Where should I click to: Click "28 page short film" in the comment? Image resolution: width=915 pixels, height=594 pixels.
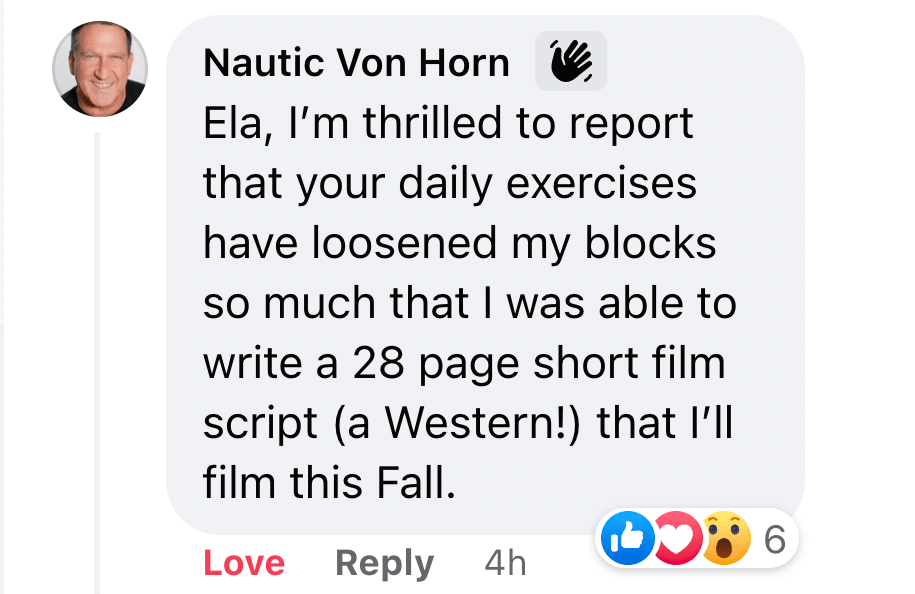538,364
